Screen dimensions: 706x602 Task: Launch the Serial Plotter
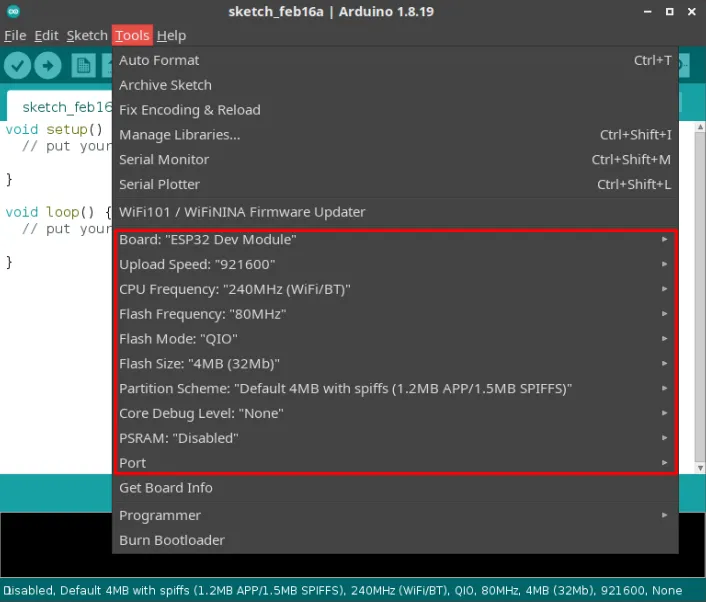395,184
